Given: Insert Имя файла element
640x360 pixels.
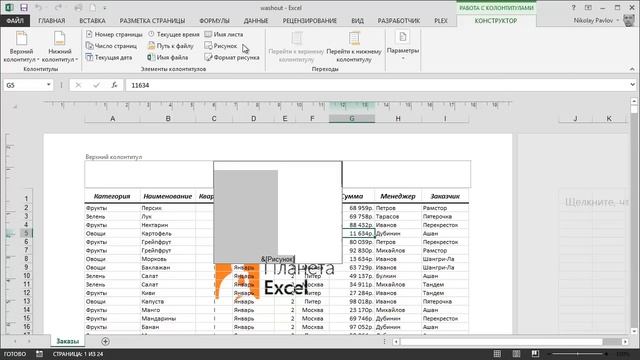Looking at the screenshot, I should (x=168, y=58).
